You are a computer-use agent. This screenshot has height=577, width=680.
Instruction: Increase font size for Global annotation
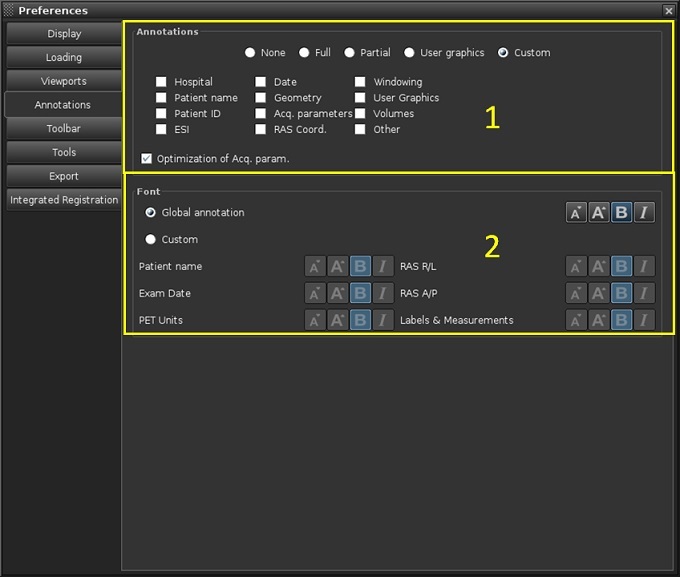coord(598,213)
